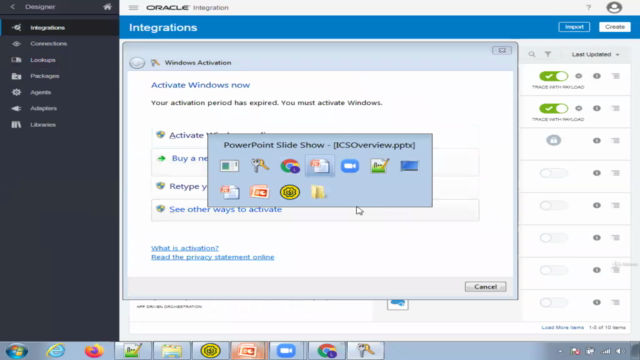The width and height of the screenshot is (640, 360).
Task: Open Libraries in the Designer sidebar
Action: pyautogui.click(x=43, y=124)
